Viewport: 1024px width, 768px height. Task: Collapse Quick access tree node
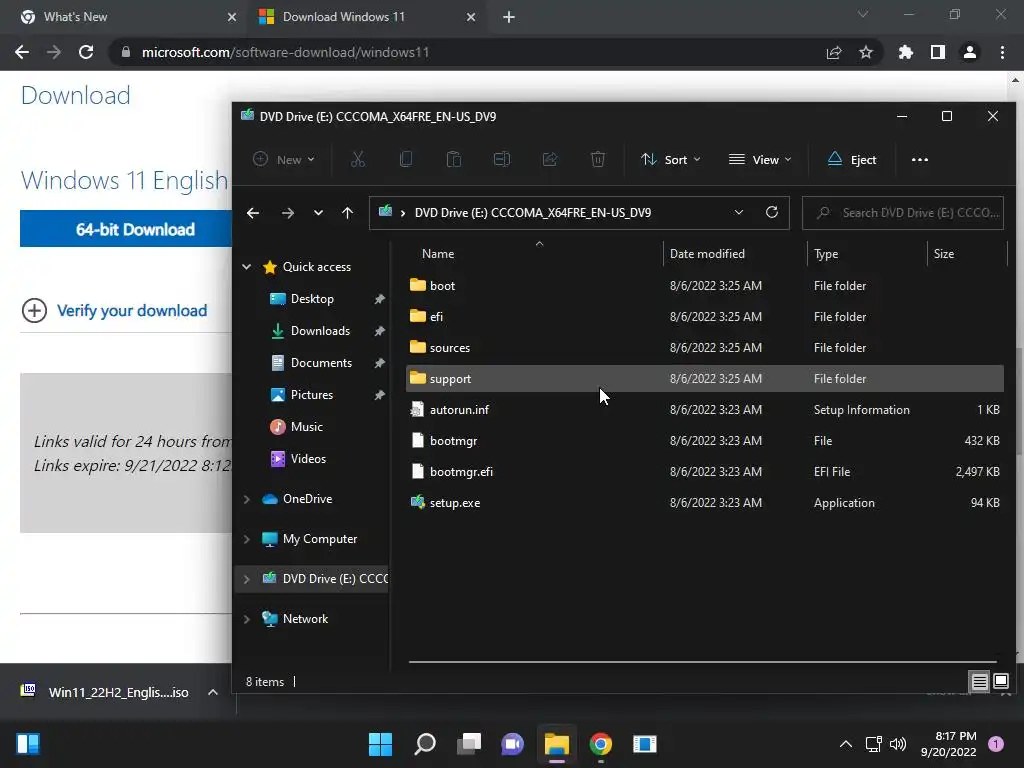[x=246, y=266]
